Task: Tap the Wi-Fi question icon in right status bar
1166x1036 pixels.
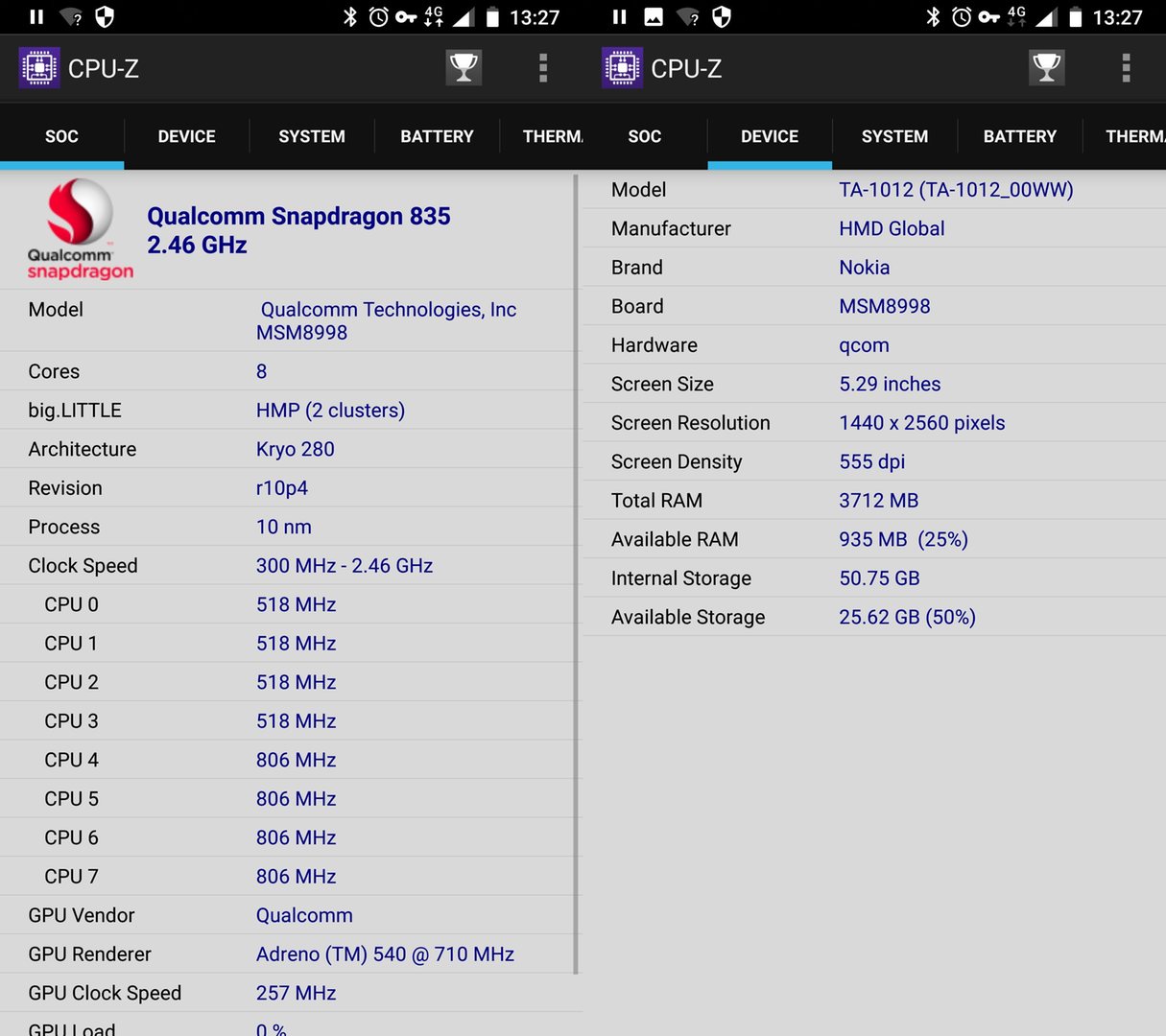Action: tap(688, 17)
